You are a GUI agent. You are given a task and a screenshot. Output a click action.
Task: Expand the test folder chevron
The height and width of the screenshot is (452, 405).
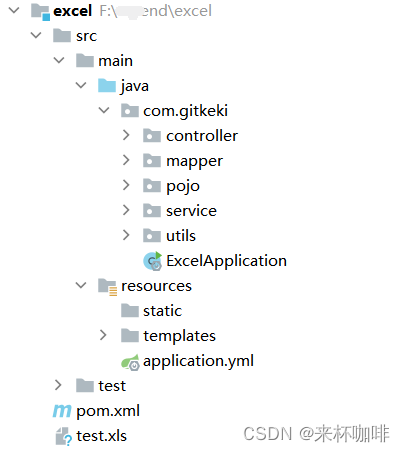pyautogui.click(x=58, y=385)
